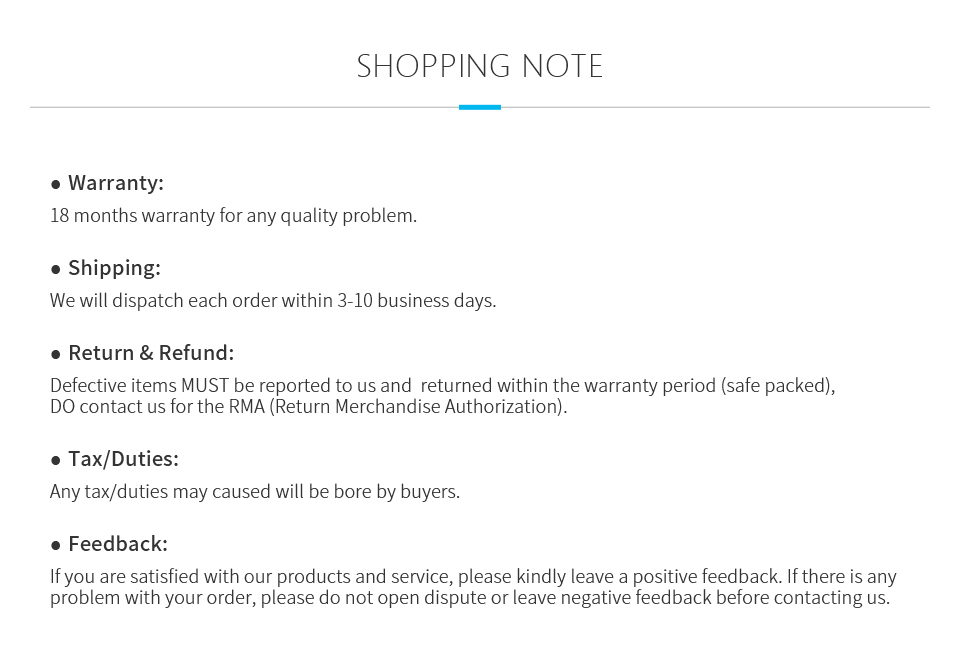Image resolution: width=960 pixels, height=670 pixels.
Task: Click the bullet dot beside Shipping
Action: (x=56, y=269)
